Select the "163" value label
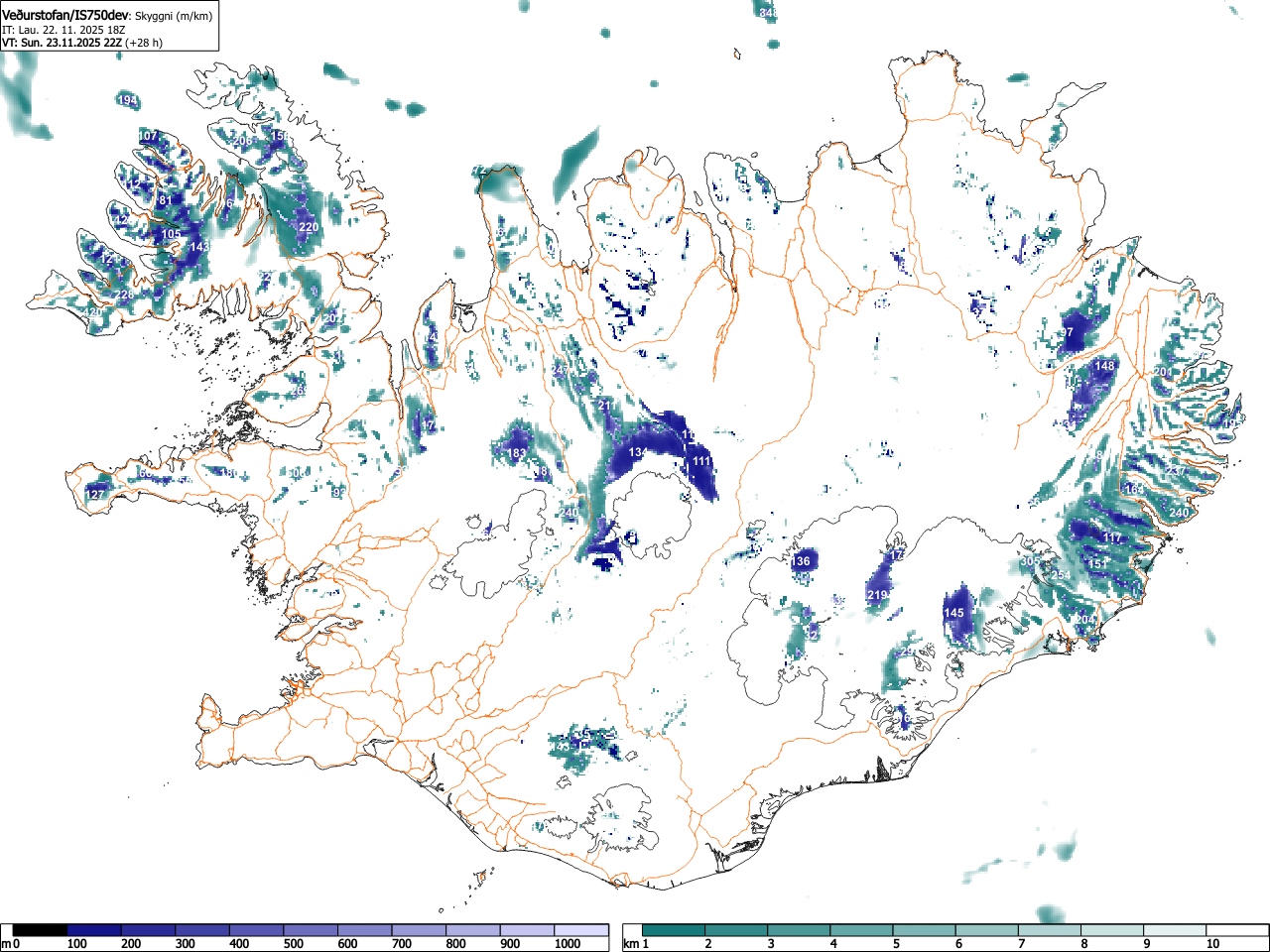Viewport: 1270px width, 952px height. point(1134,490)
